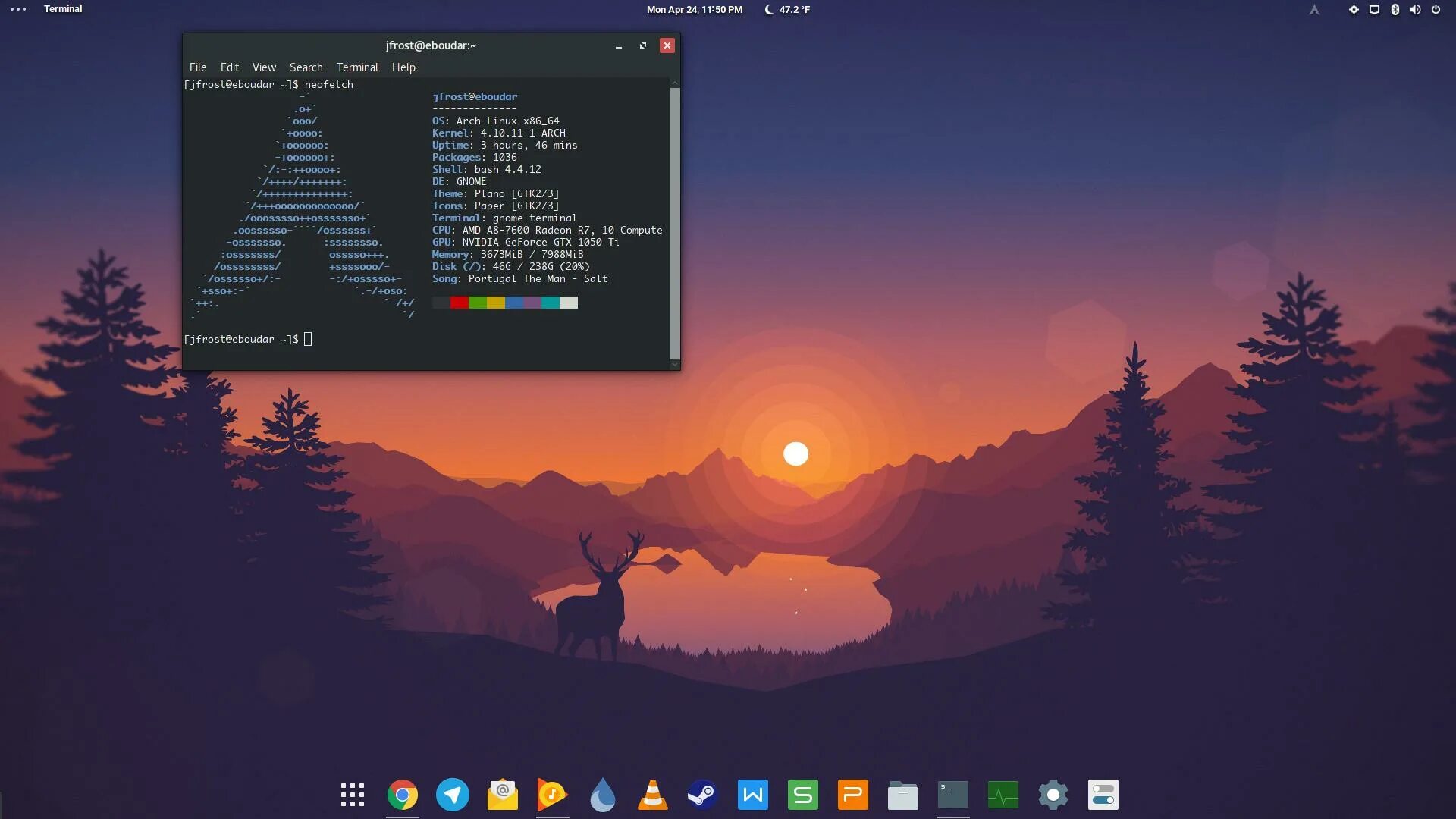The width and height of the screenshot is (1456, 819).
Task: Open the Terminal menu in menu bar
Action: tap(357, 67)
